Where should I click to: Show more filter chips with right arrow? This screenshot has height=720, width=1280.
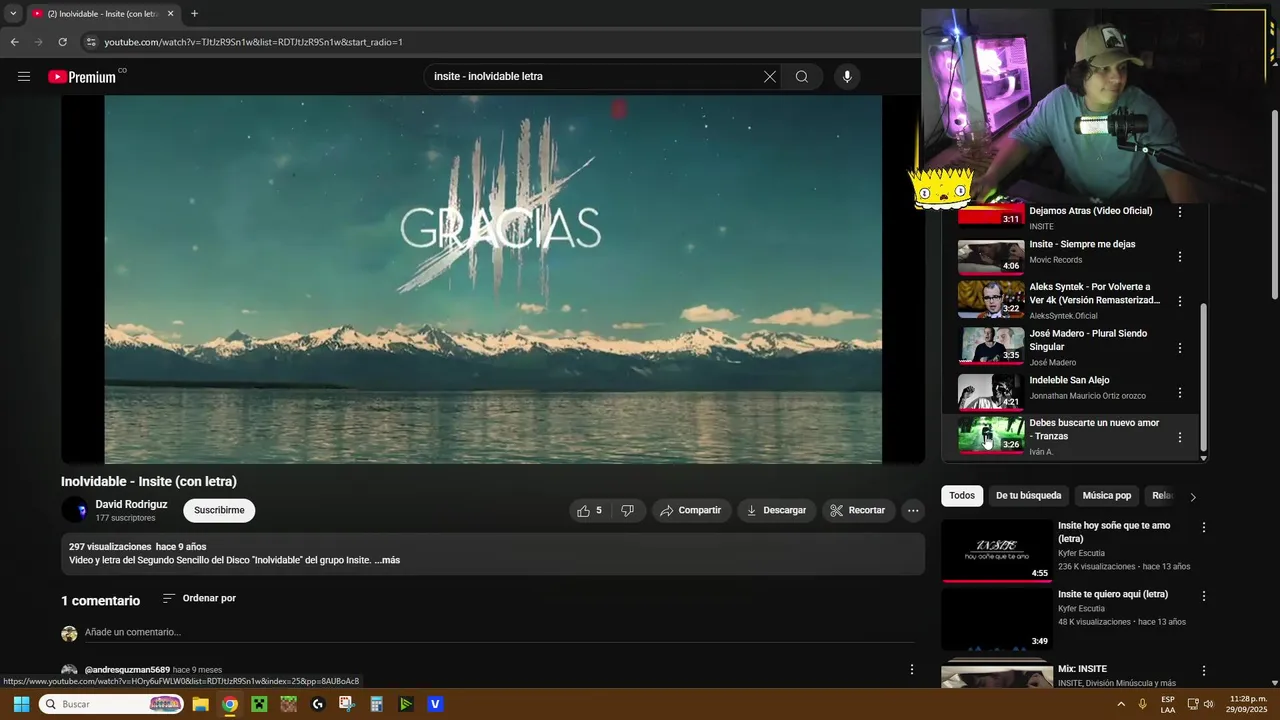coord(1192,497)
